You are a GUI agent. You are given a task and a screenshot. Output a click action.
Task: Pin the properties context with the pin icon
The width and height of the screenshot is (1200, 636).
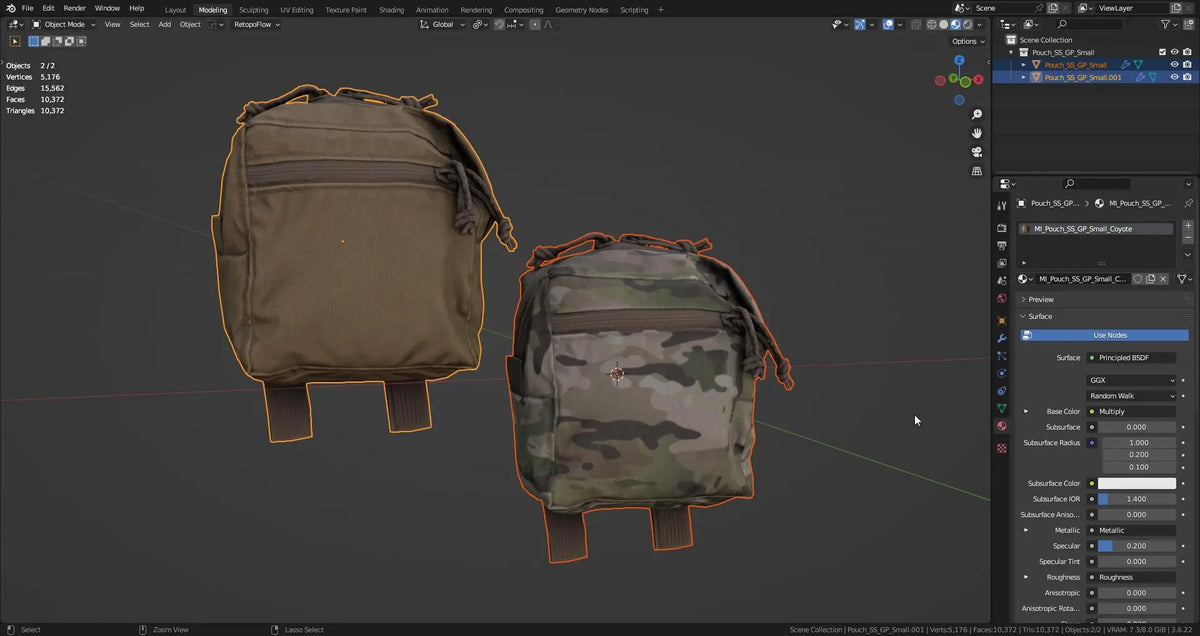[1188, 203]
